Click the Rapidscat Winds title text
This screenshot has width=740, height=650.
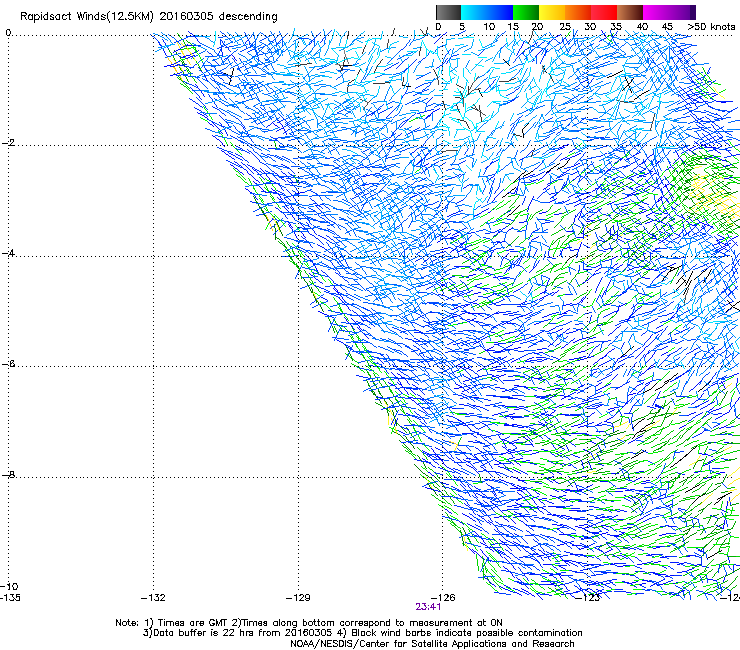[x=149, y=17]
